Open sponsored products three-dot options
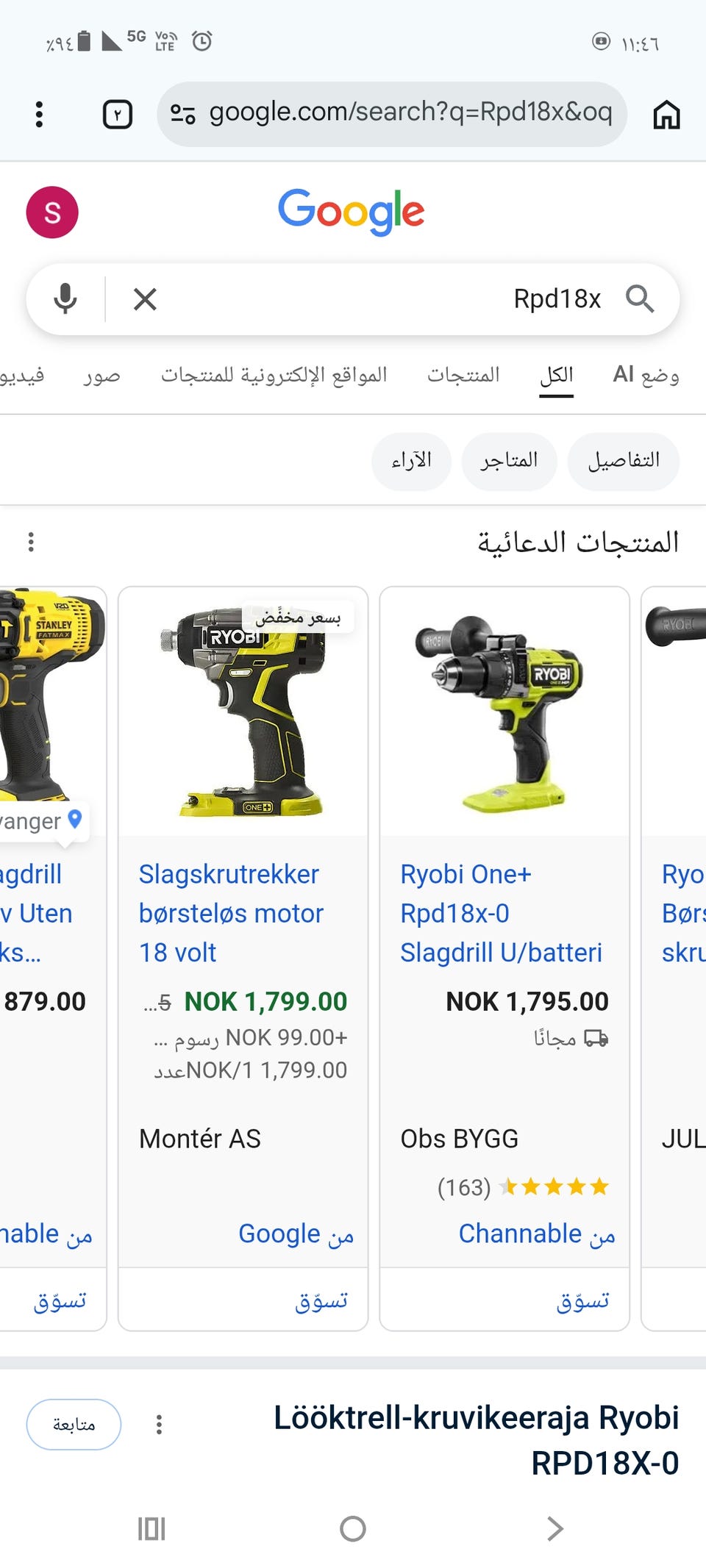Screen dimensions: 706x1568 pos(31,542)
